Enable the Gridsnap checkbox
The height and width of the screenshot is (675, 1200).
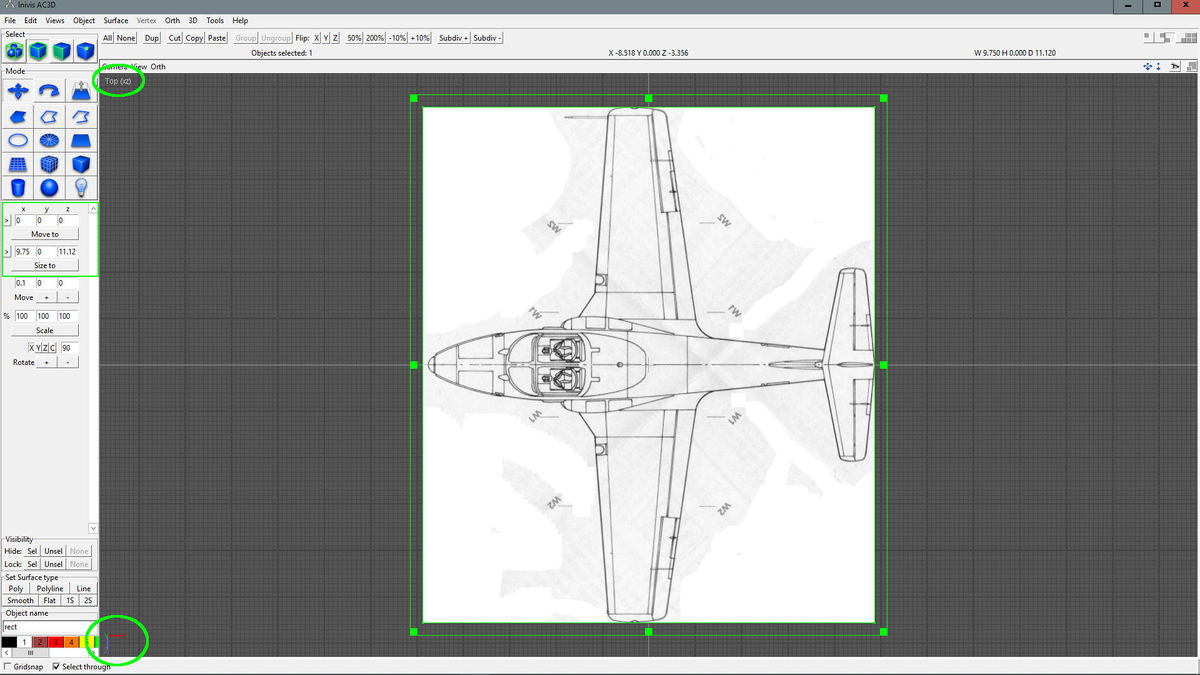(7, 665)
